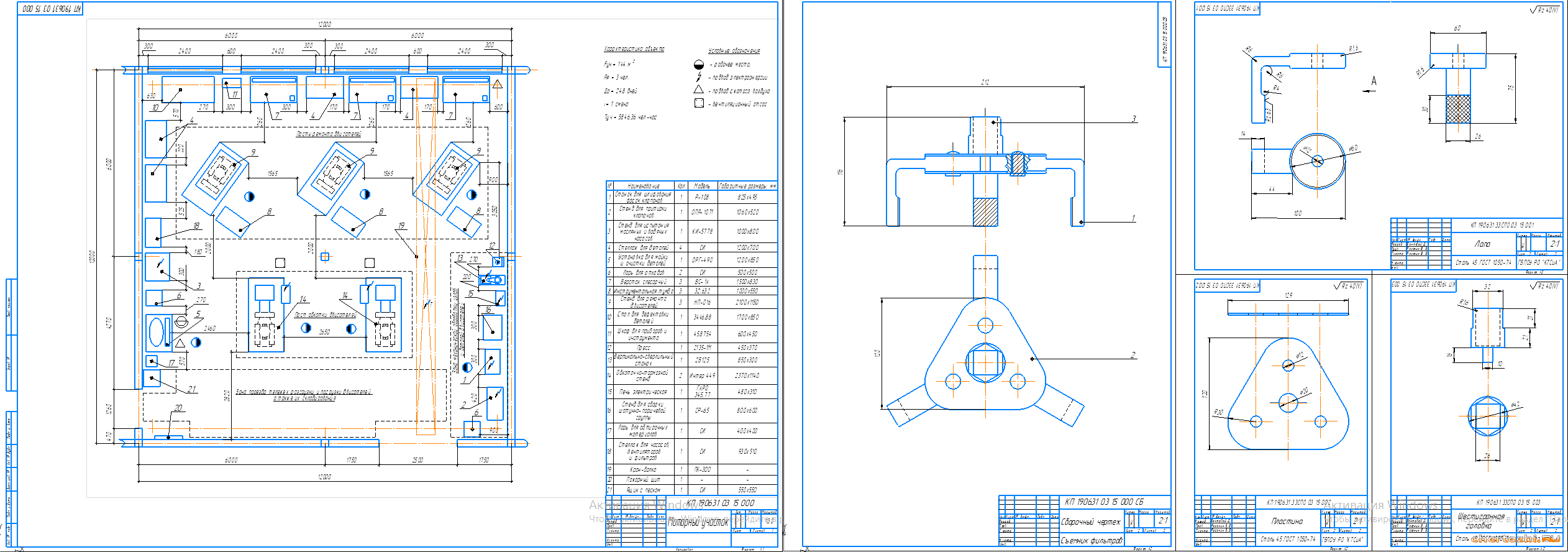Click the 'Съемник фильтров' name cell
Viewport: 1568px width, 552px height.
[x=1091, y=541]
